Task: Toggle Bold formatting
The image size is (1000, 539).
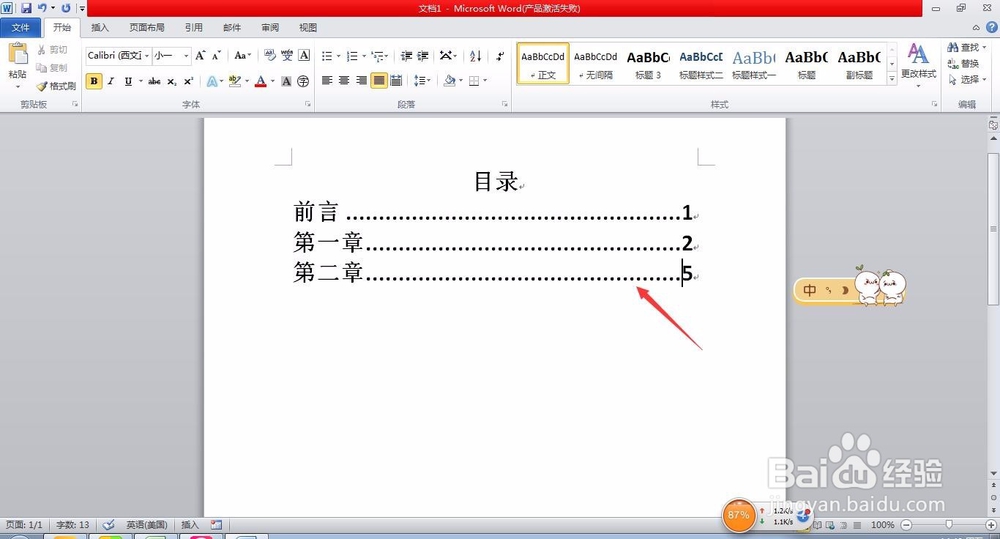Action: [94, 81]
